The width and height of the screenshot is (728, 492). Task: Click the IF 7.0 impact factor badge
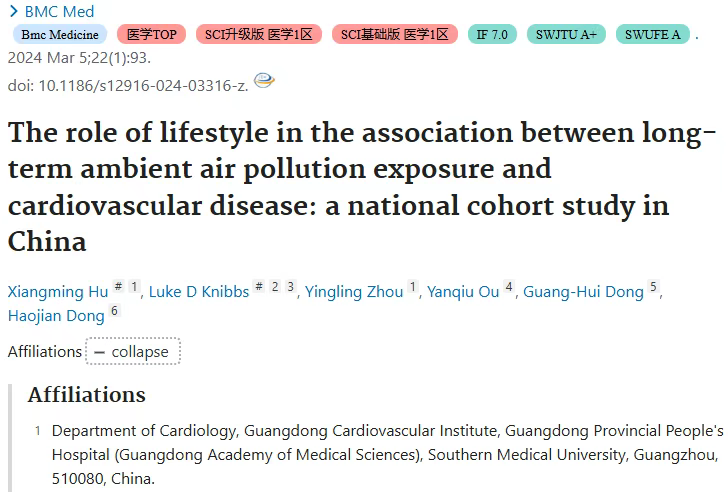tap(492, 34)
